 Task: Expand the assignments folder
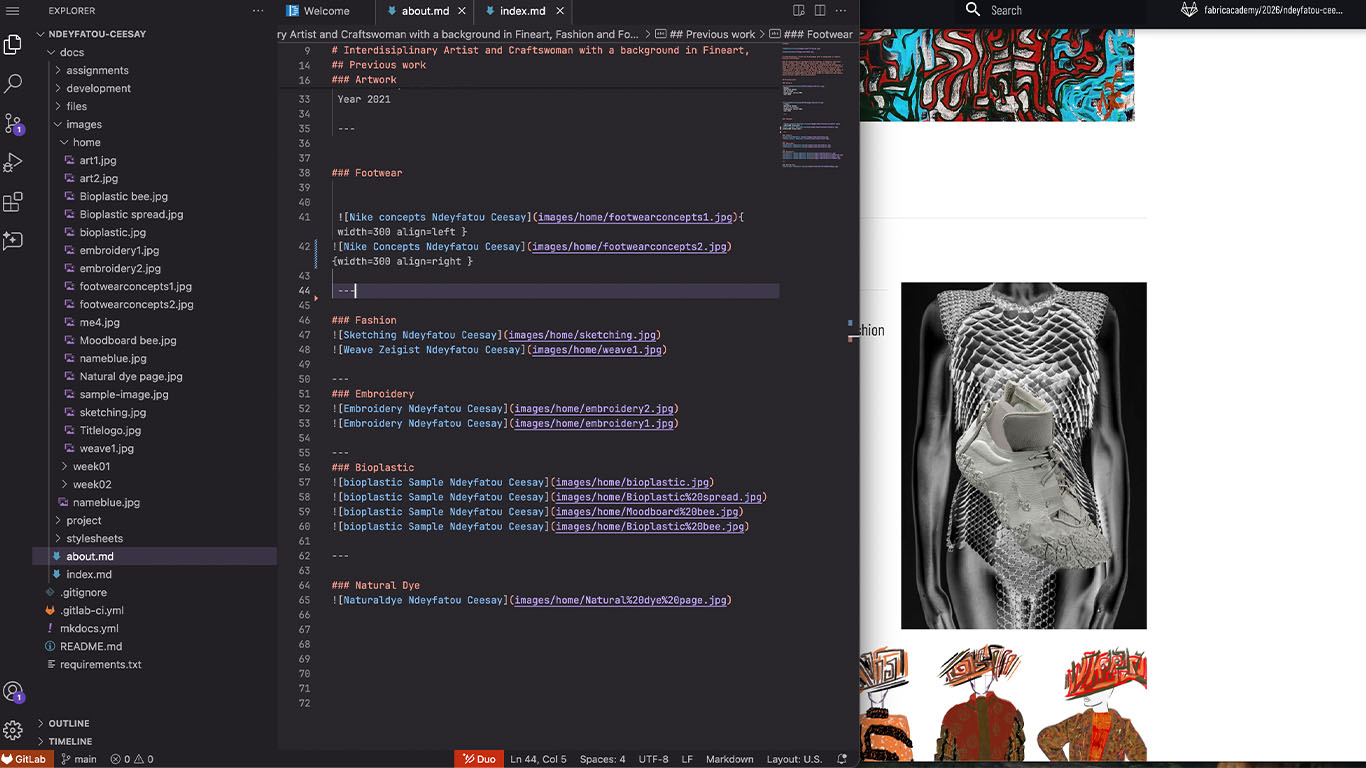point(97,70)
